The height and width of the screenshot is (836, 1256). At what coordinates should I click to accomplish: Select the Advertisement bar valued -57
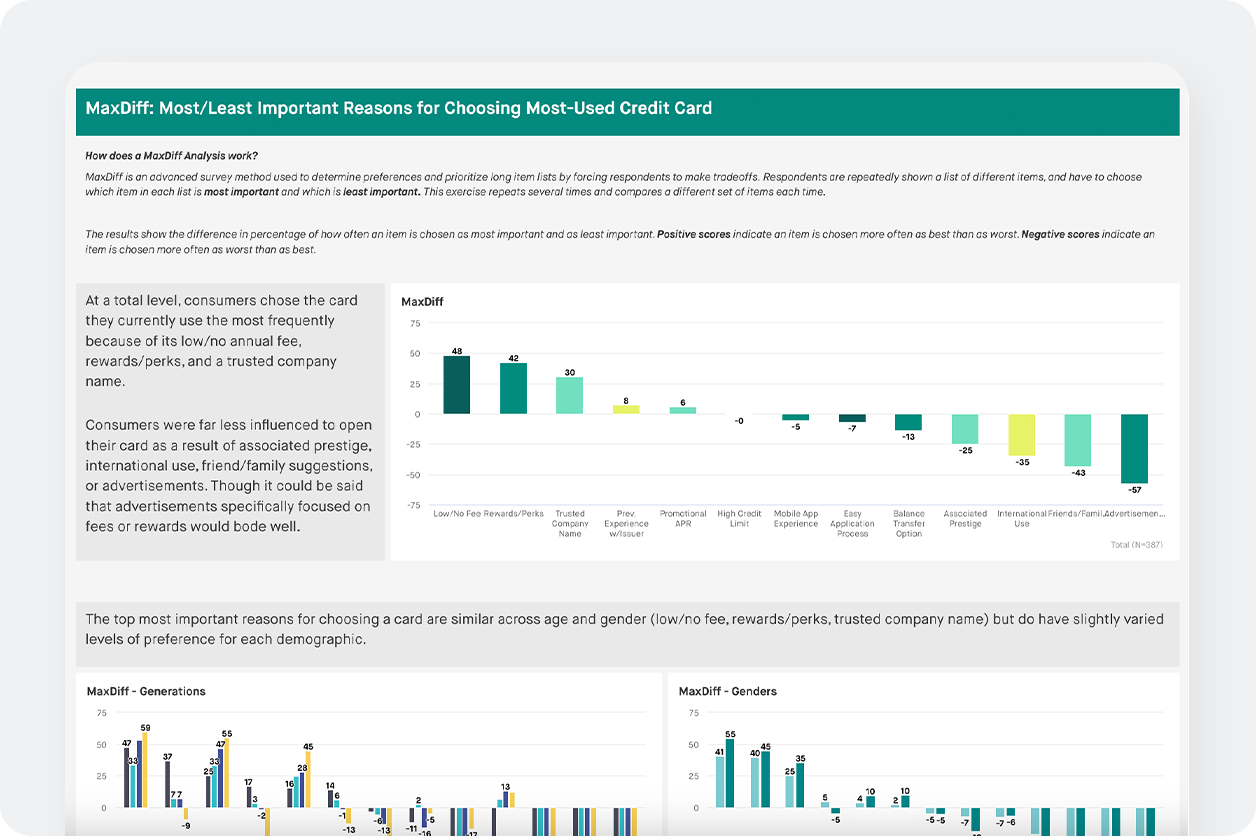tap(1134, 449)
